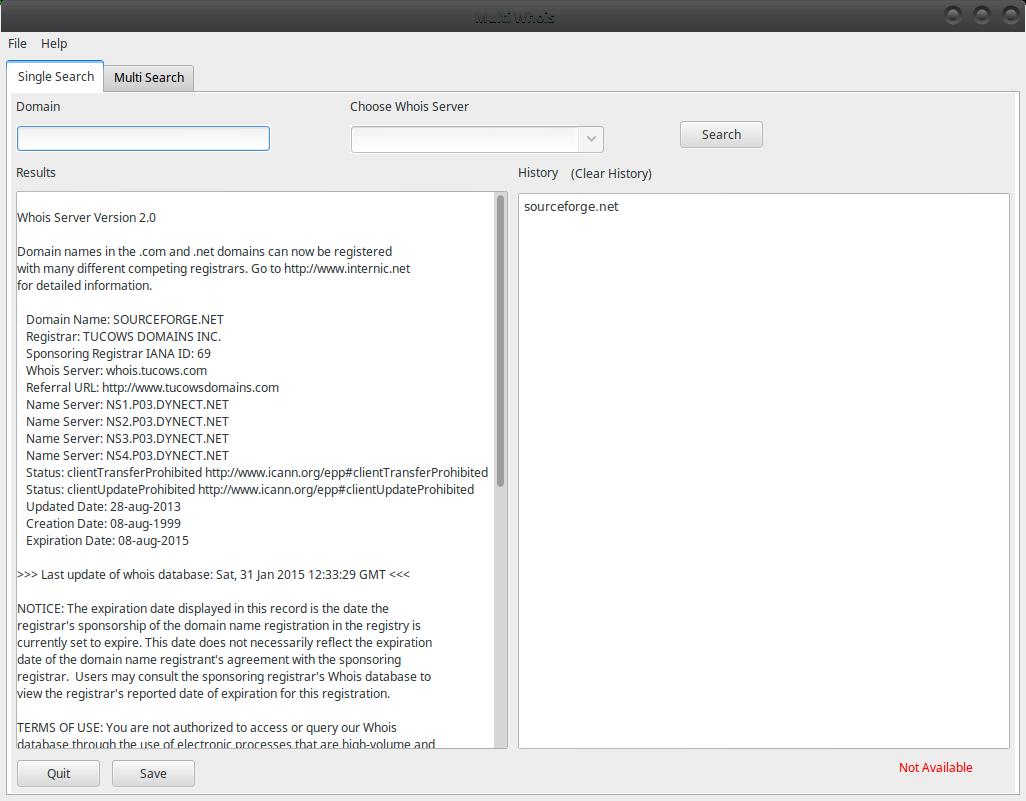Expand the Choose Whois Server dropdown arrow

(591, 140)
